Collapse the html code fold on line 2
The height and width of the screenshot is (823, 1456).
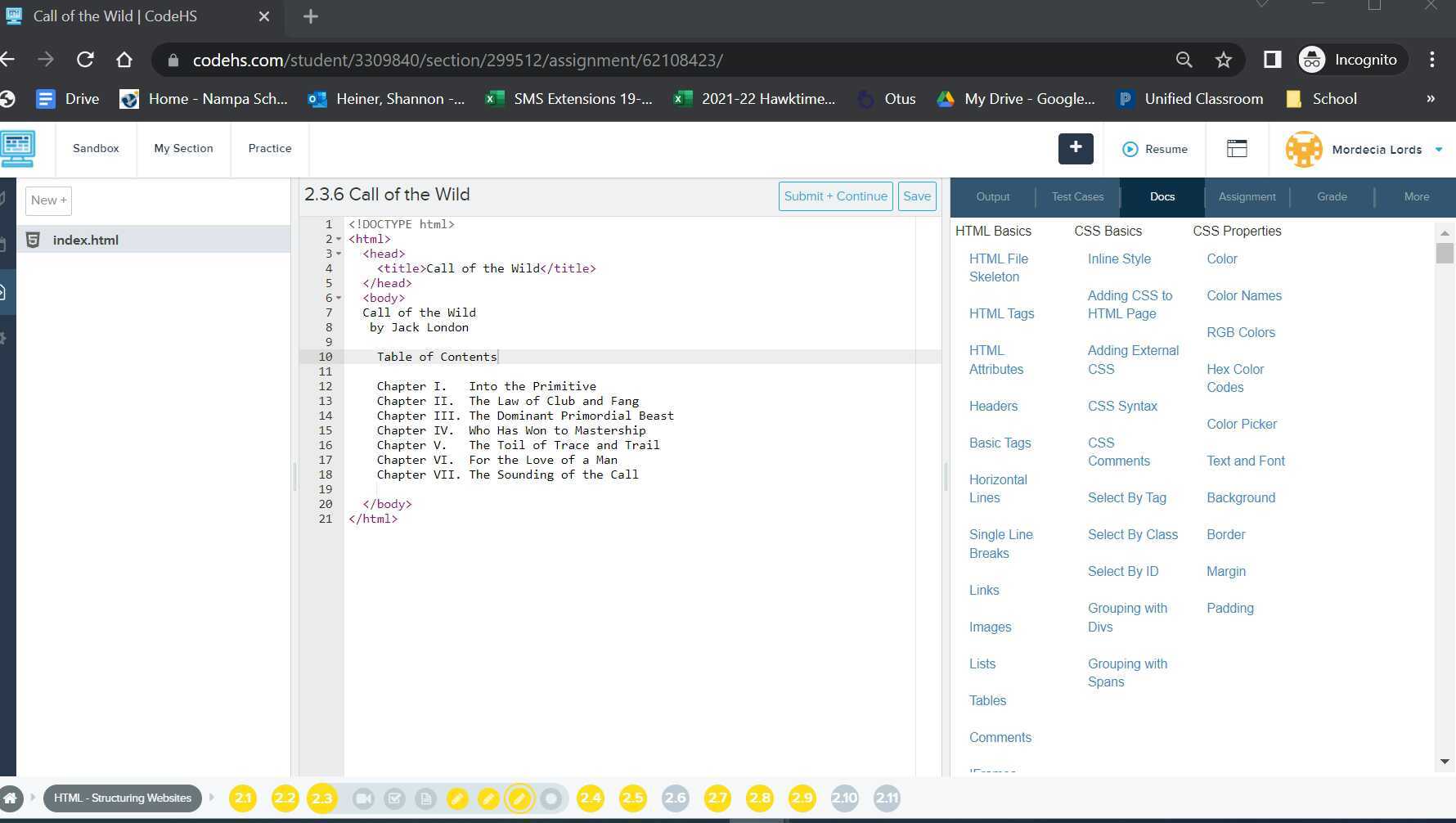(340, 239)
